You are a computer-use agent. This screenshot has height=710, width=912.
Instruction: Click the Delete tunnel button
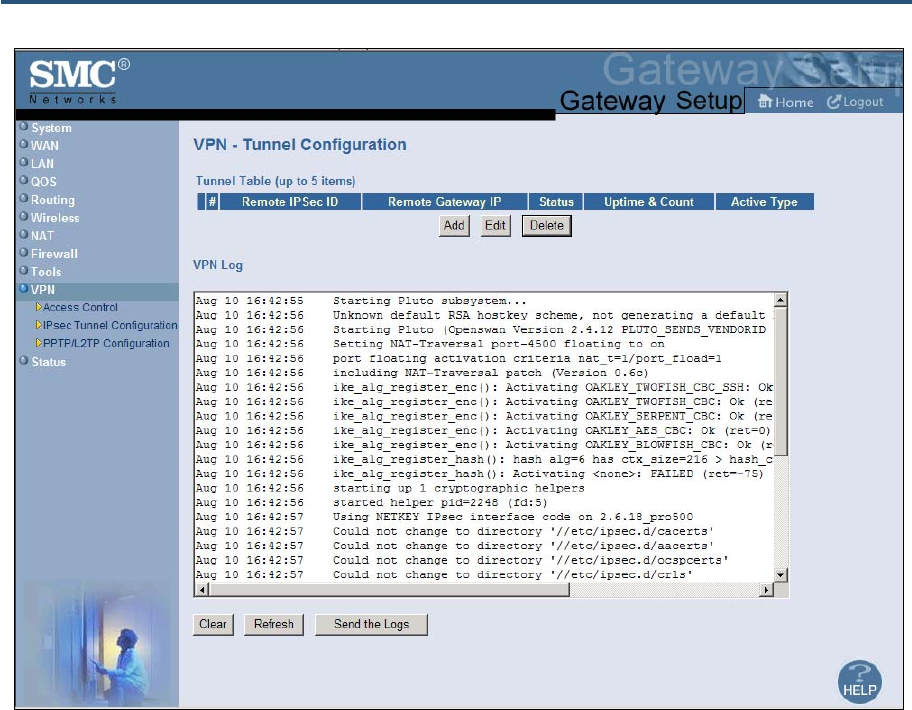(x=547, y=226)
